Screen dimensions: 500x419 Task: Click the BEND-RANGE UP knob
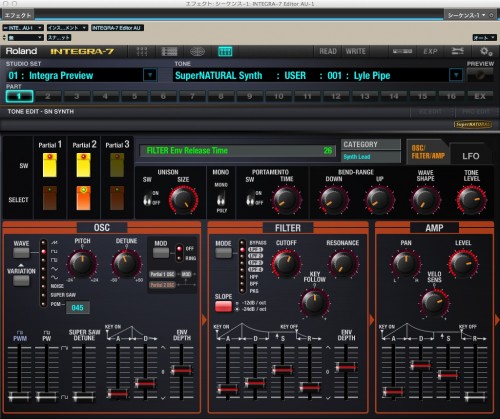(379, 200)
